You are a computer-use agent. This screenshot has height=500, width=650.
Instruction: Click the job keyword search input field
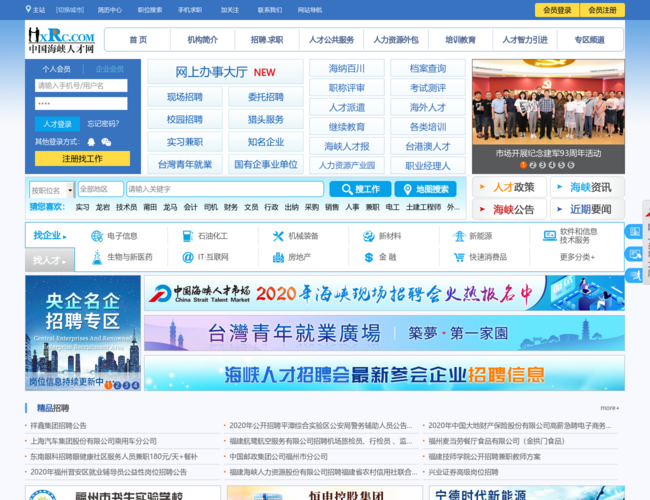tap(224, 189)
